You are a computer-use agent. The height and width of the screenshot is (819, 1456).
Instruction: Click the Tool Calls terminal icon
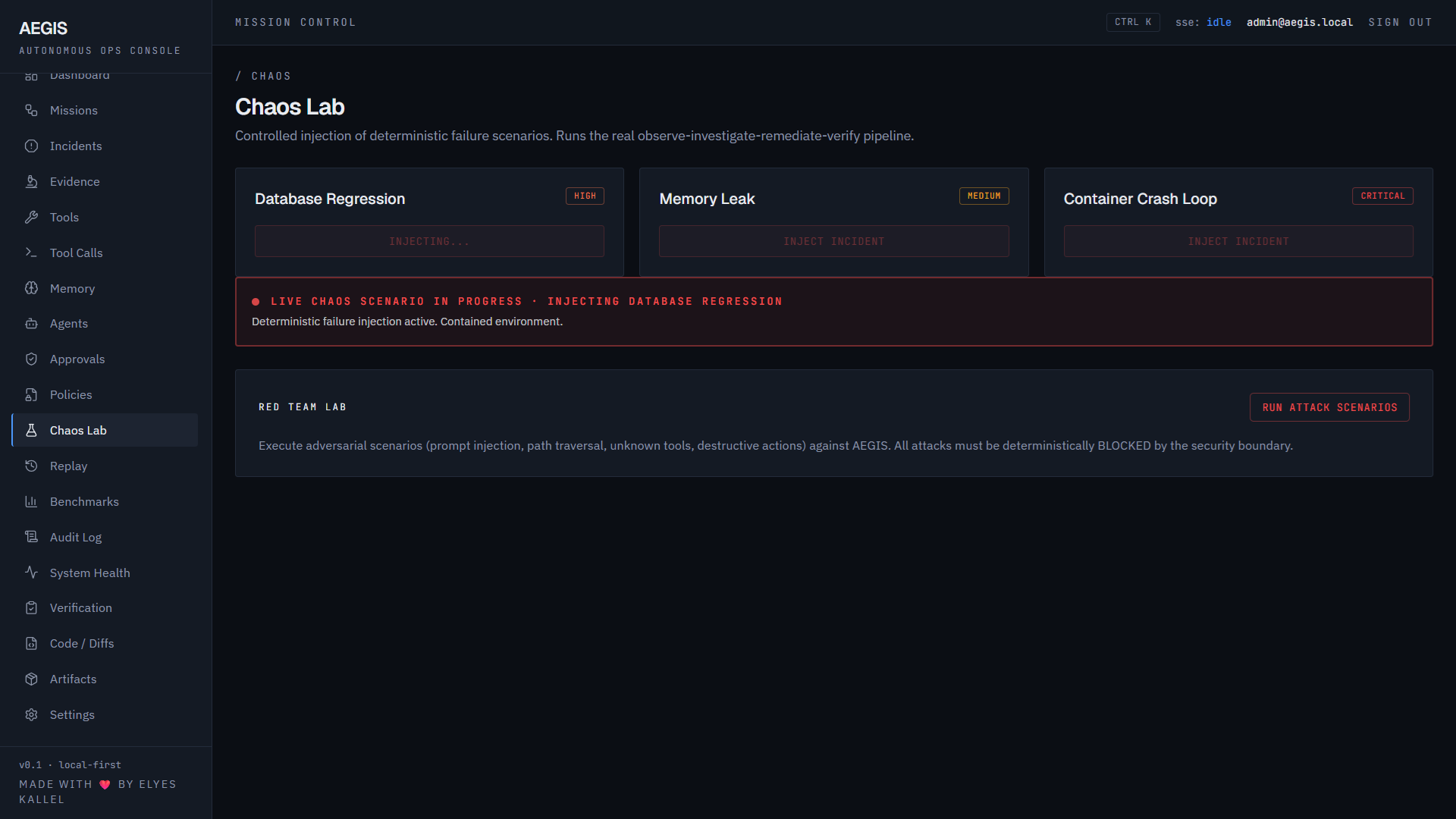coord(31,253)
